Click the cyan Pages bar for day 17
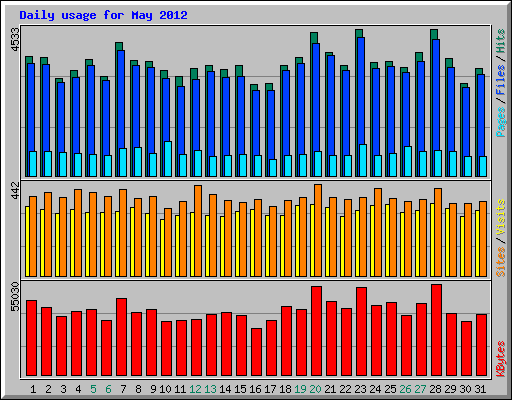 [273, 168]
